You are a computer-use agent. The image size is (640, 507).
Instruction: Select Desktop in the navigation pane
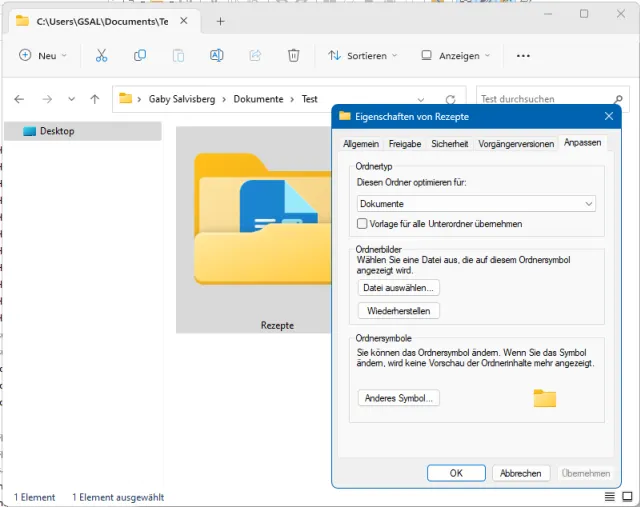click(57, 131)
